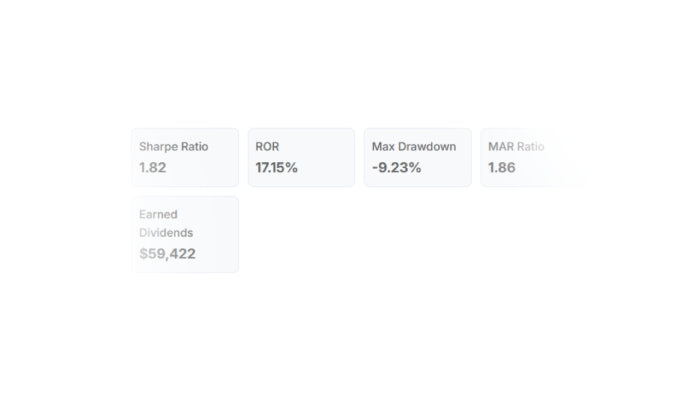Click the word MAR in fourth card

(x=501, y=147)
